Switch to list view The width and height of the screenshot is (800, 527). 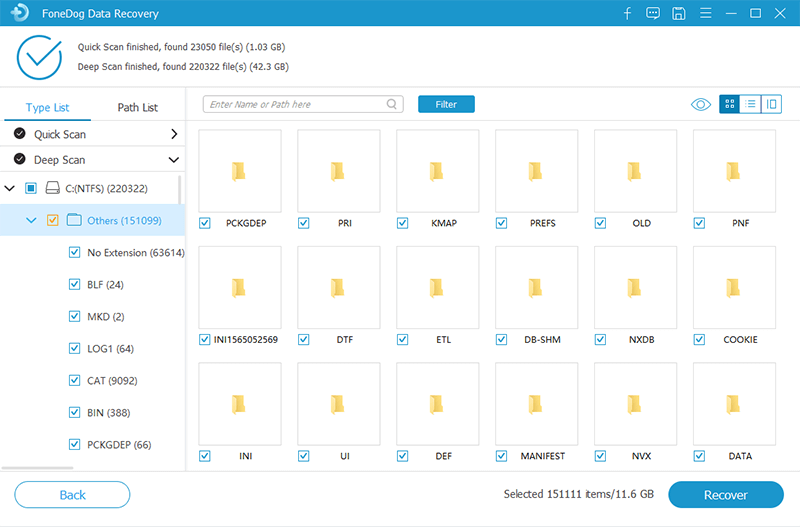coord(750,104)
